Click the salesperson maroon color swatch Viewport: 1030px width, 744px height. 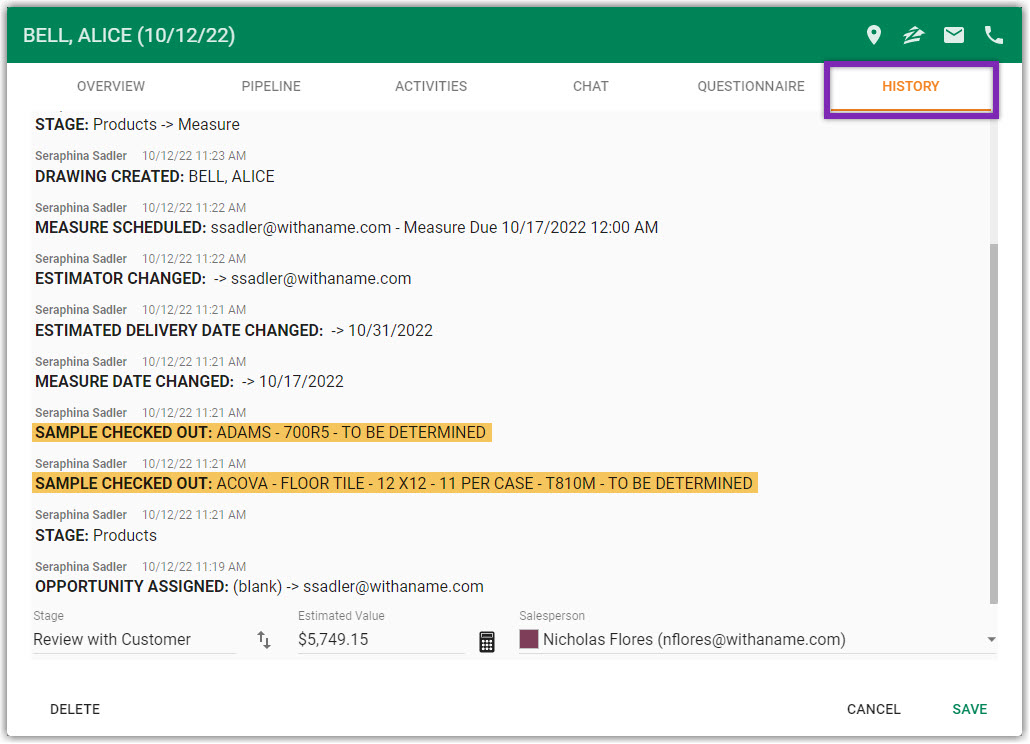tap(528, 640)
